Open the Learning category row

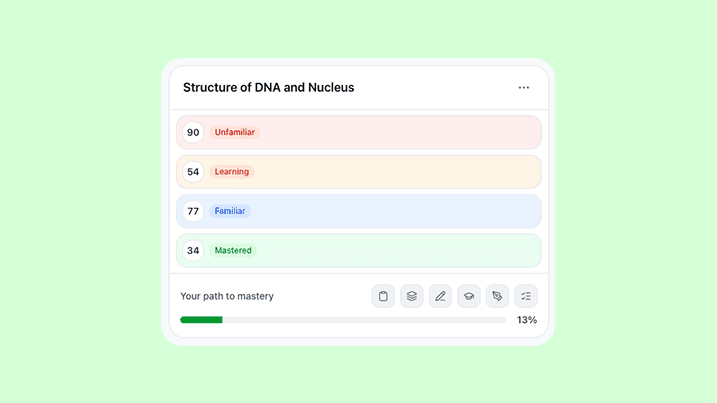coord(400,172)
